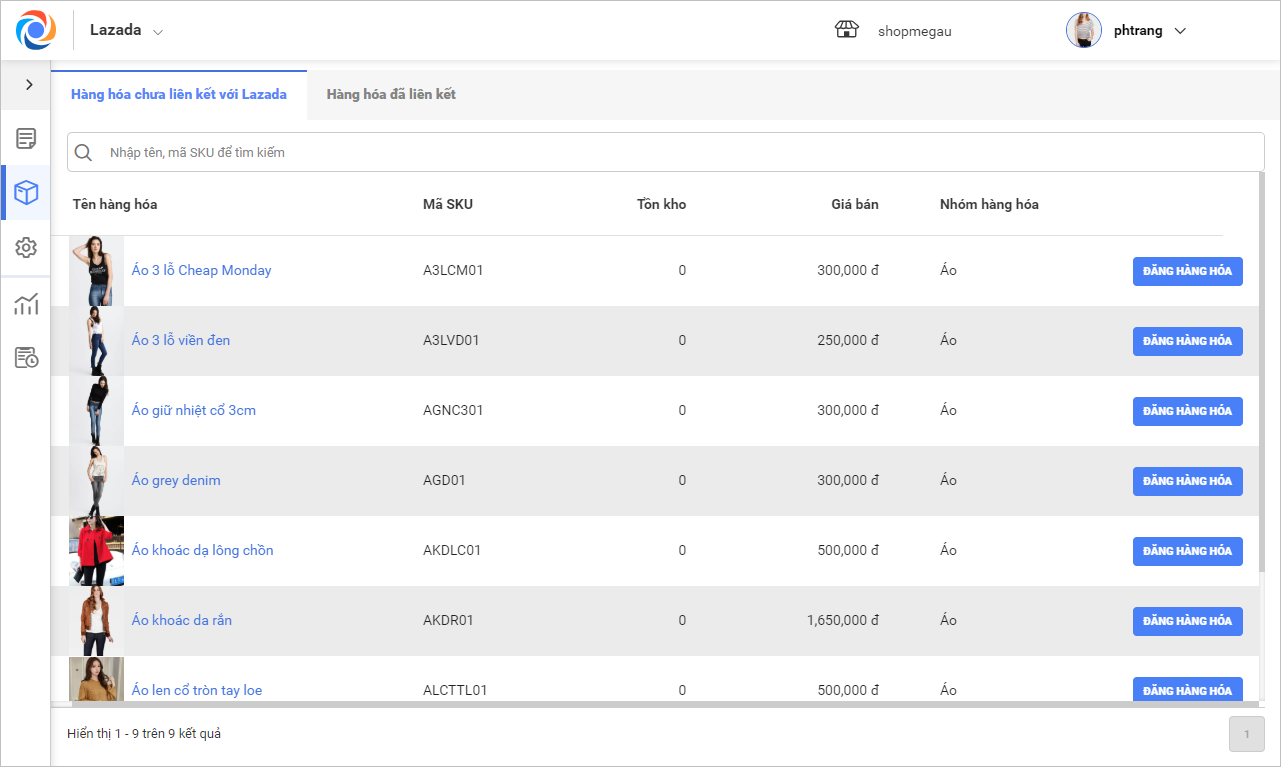Open the sync history sidebar icon
This screenshot has height=767, width=1281.
pyautogui.click(x=26, y=358)
